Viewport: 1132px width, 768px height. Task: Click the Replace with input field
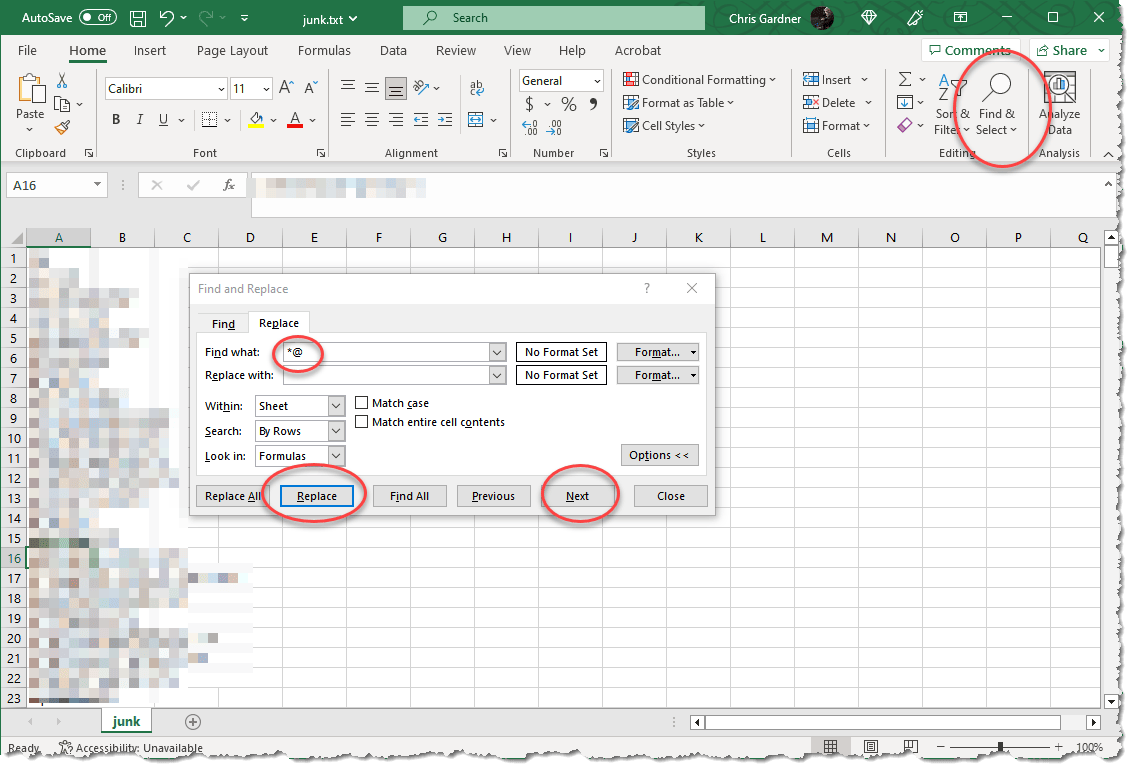pos(386,375)
